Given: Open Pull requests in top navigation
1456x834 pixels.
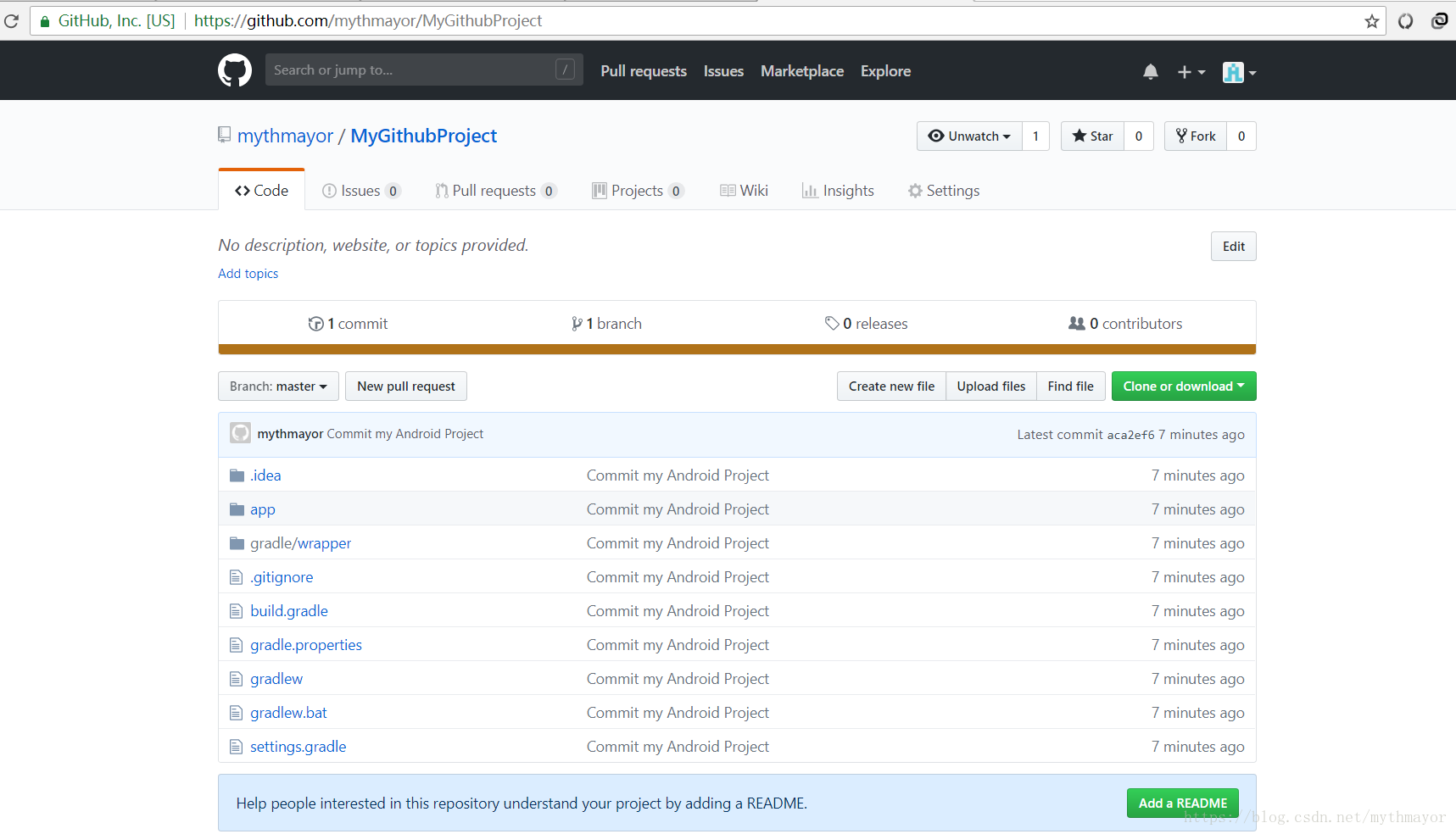Looking at the screenshot, I should [x=644, y=71].
